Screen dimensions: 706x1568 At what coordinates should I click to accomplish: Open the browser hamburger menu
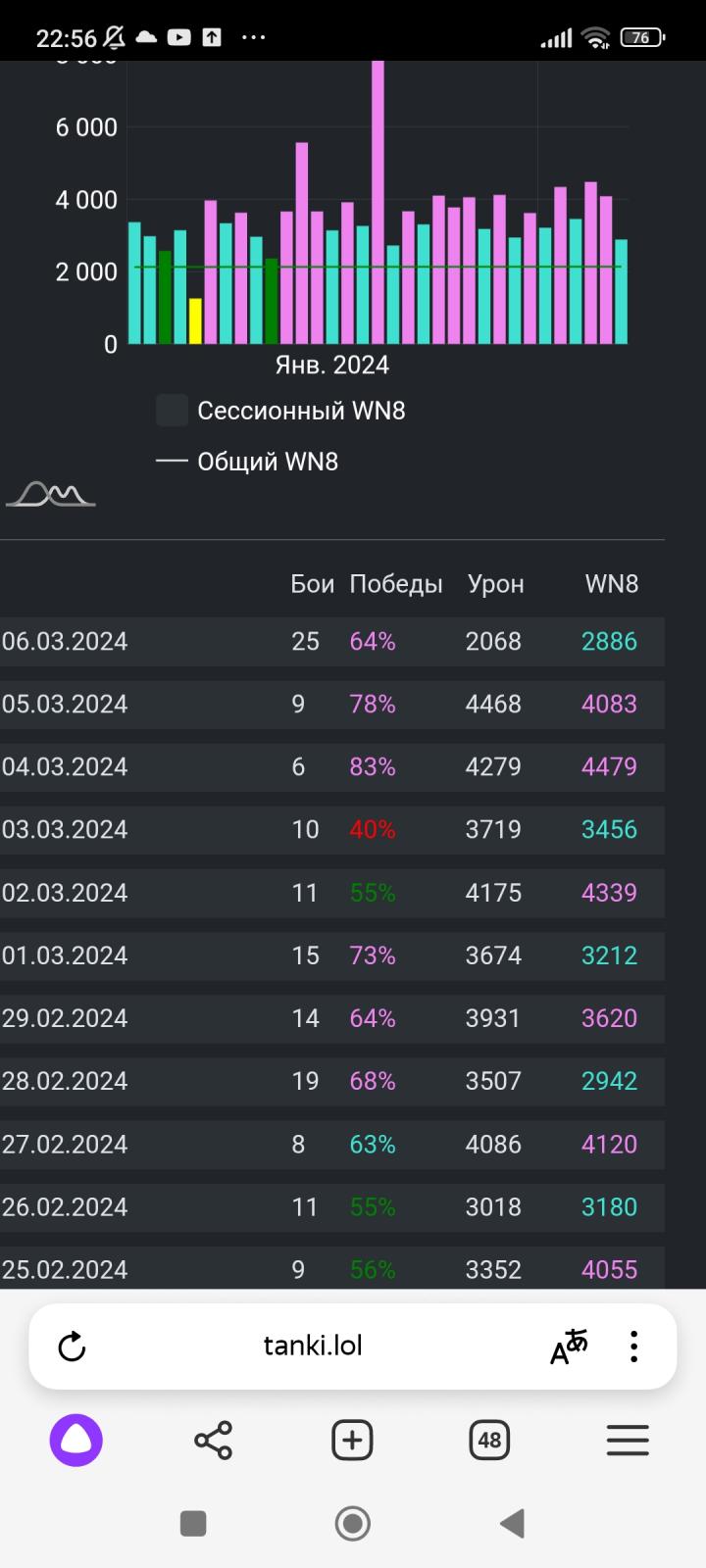point(628,1441)
